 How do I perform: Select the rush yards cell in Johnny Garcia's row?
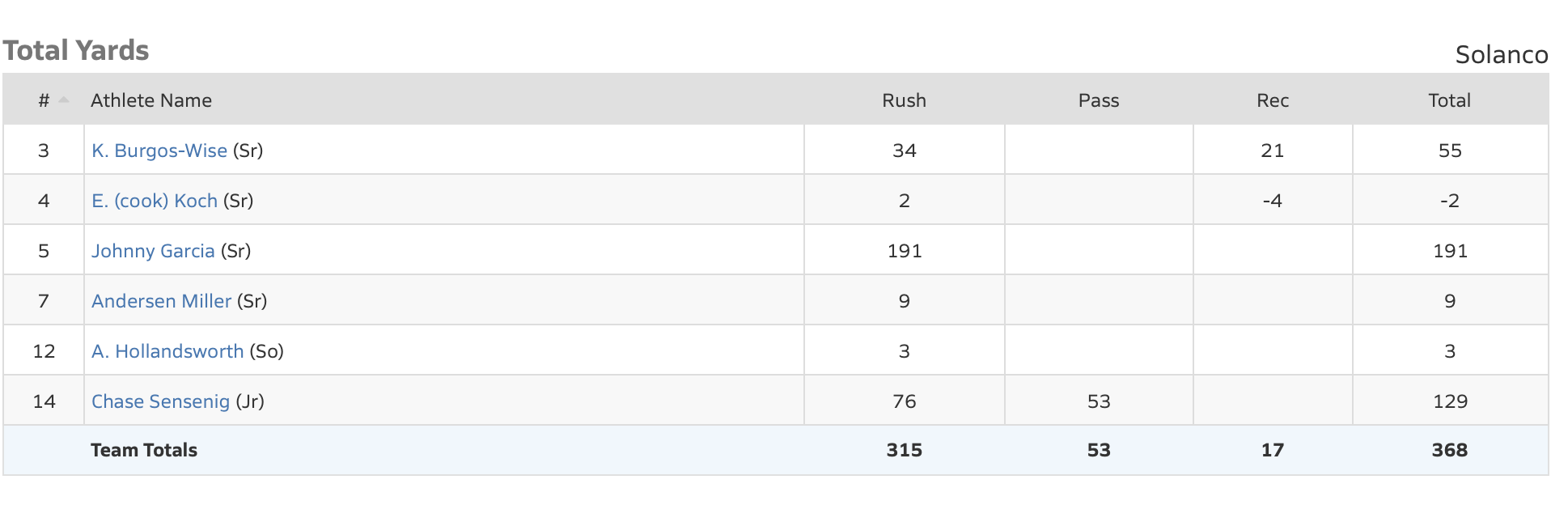(x=904, y=251)
